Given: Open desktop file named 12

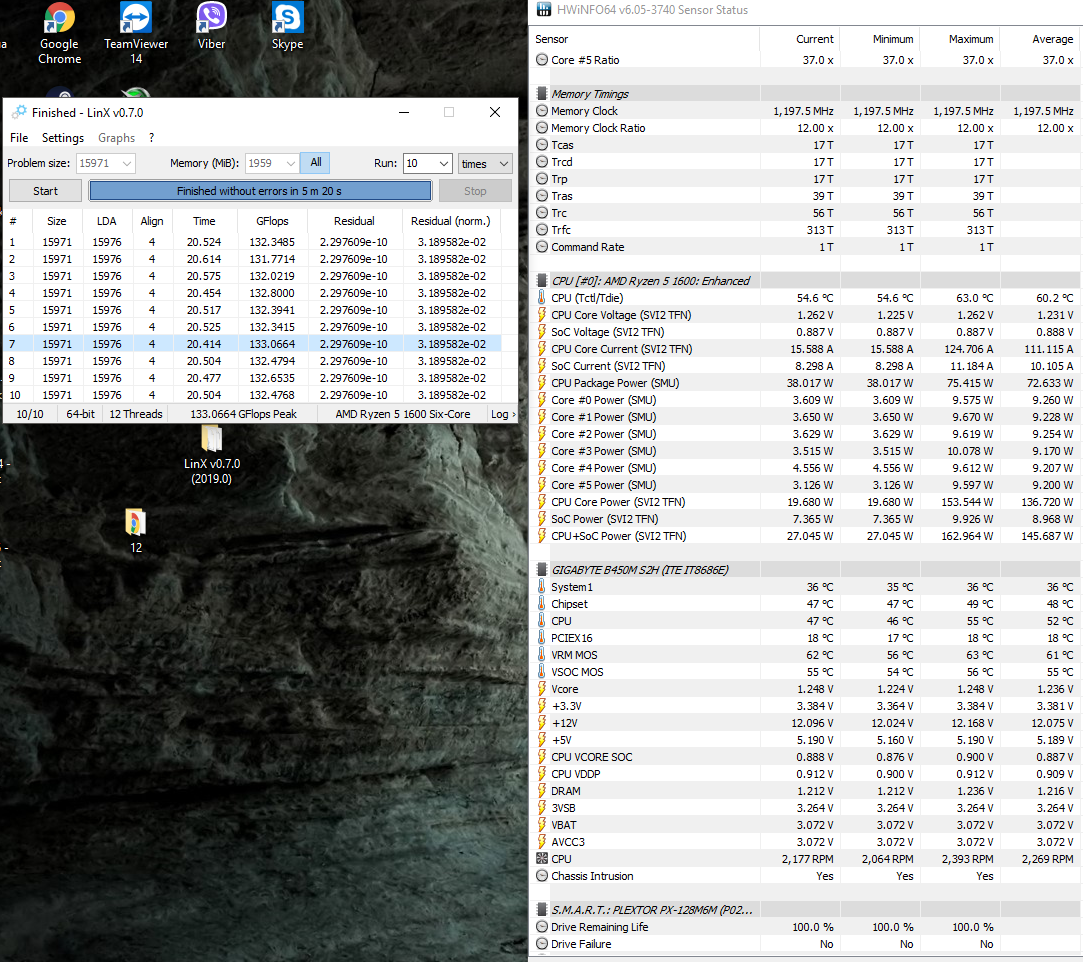Looking at the screenshot, I should [x=136, y=531].
